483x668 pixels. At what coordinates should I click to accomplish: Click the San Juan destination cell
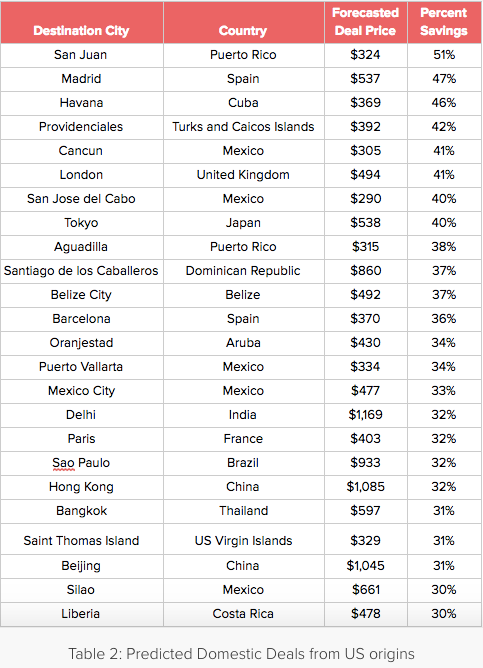click(x=80, y=55)
